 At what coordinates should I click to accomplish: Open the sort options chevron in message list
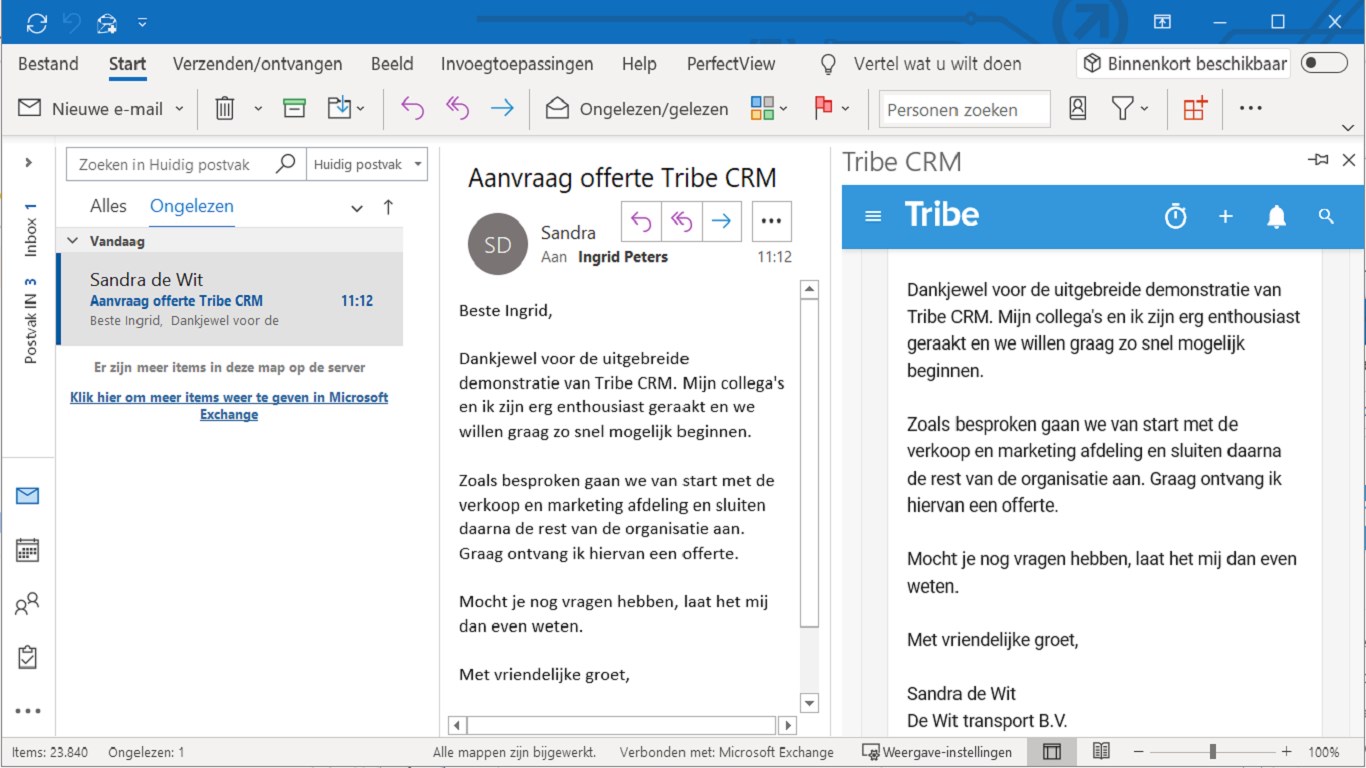[x=357, y=208]
